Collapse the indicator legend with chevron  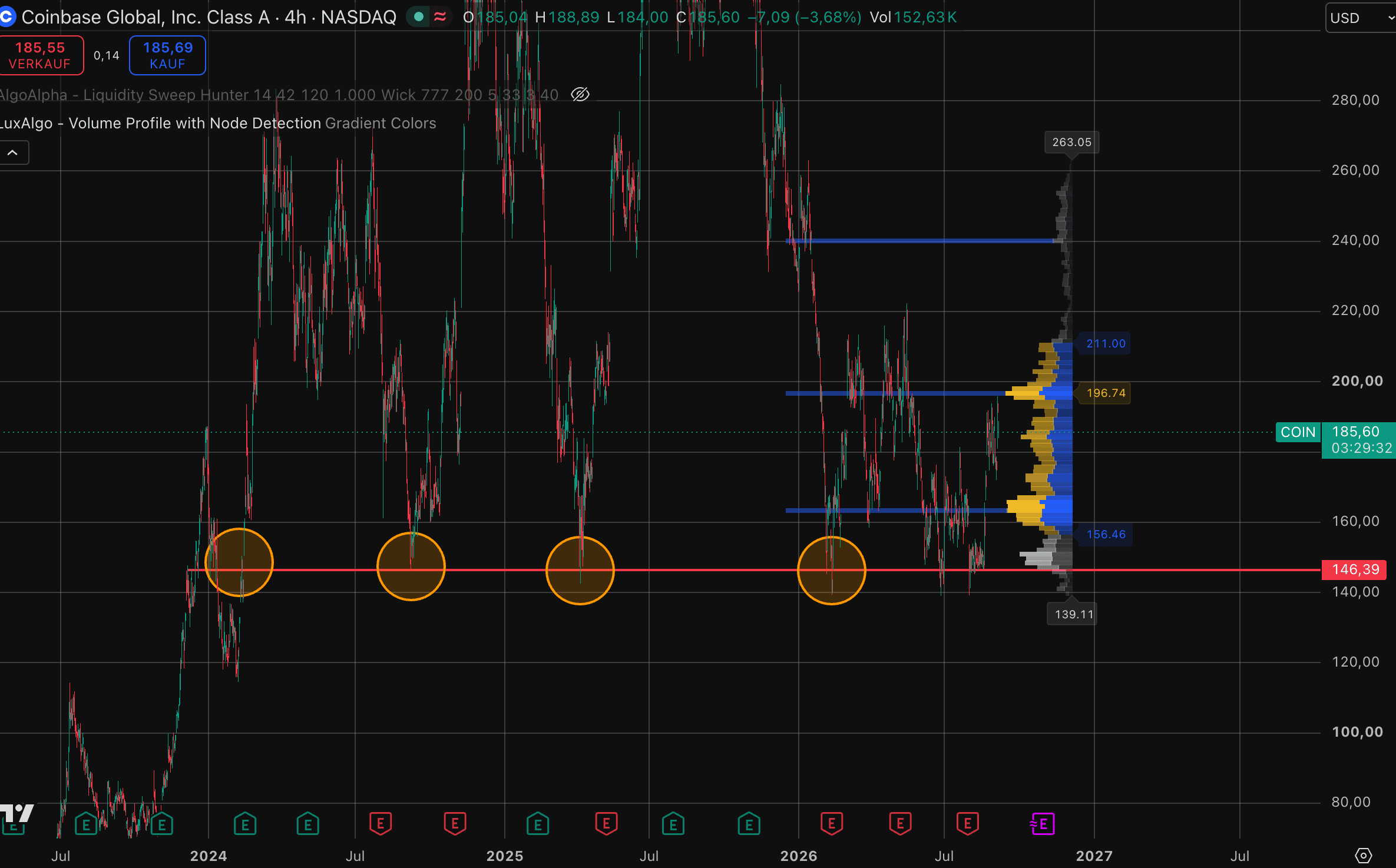pyautogui.click(x=12, y=153)
